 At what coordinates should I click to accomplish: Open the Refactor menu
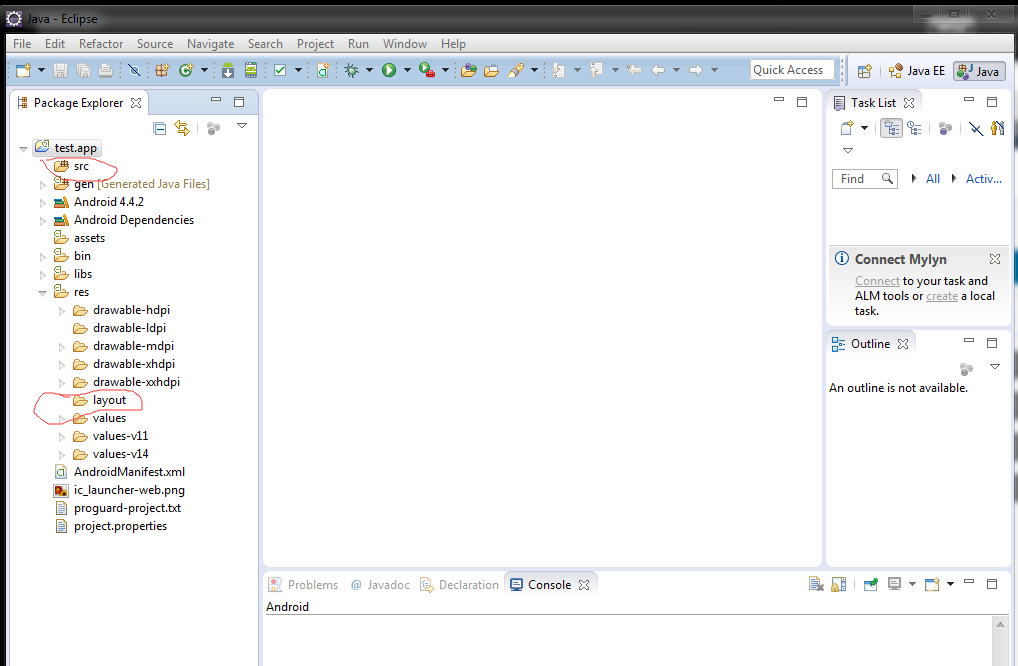coord(101,43)
